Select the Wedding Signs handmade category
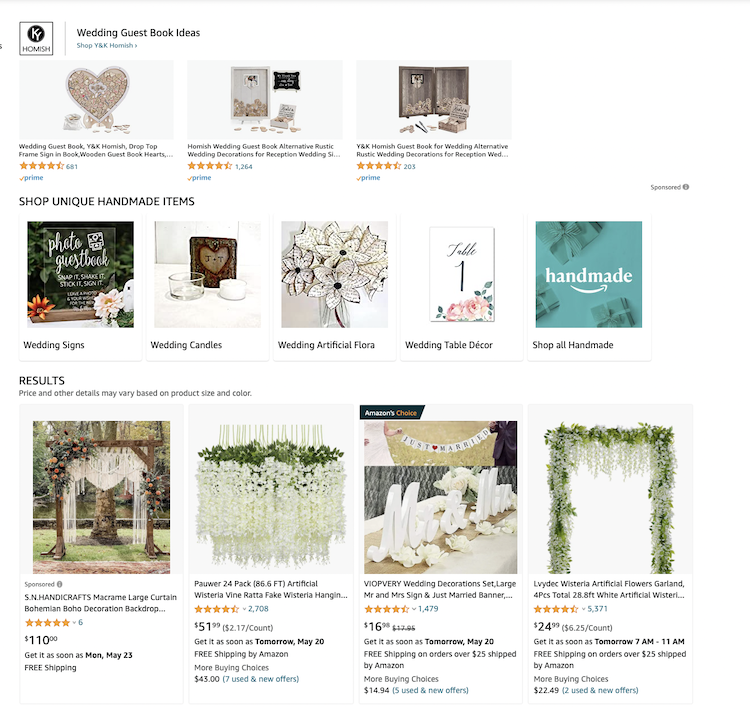 pos(80,287)
